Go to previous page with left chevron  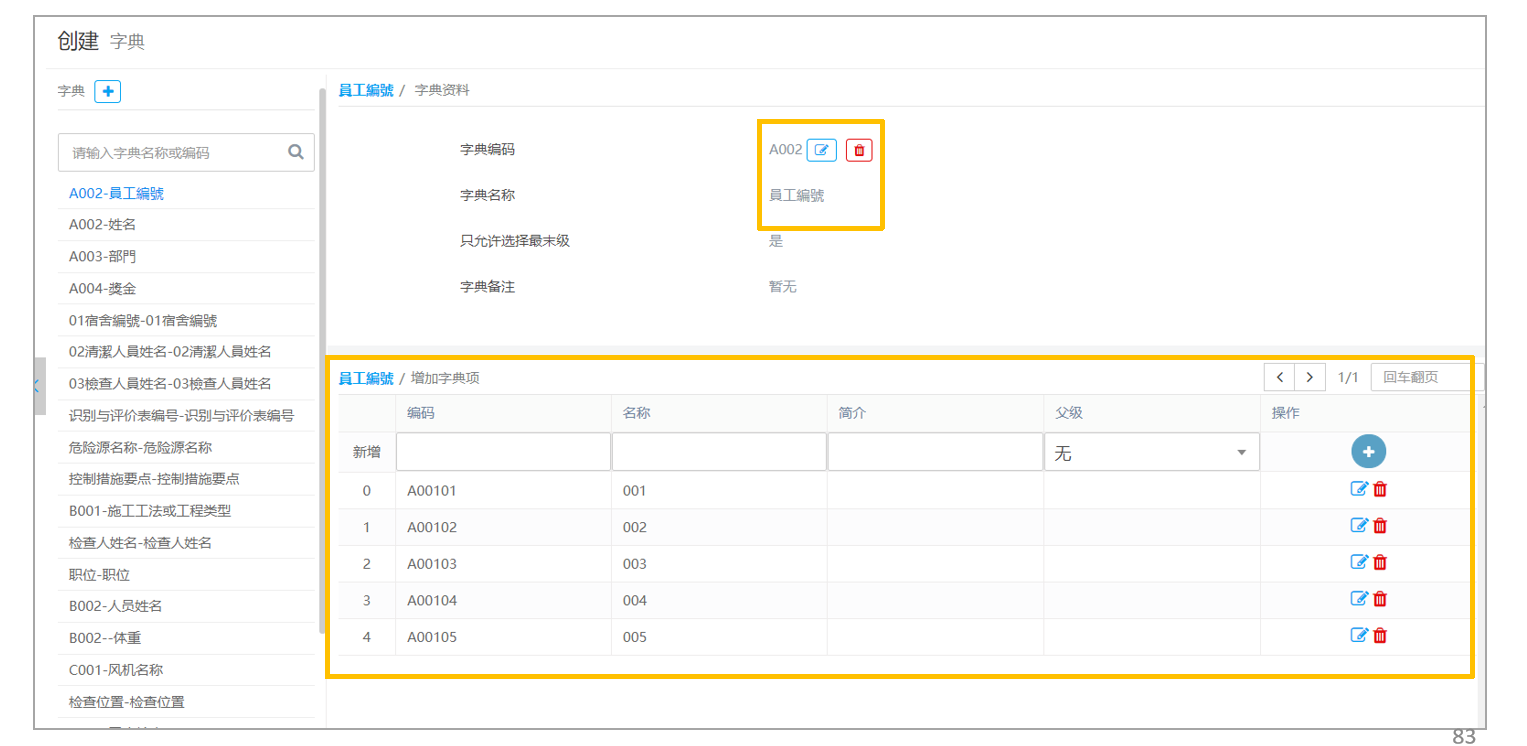pos(1279,377)
